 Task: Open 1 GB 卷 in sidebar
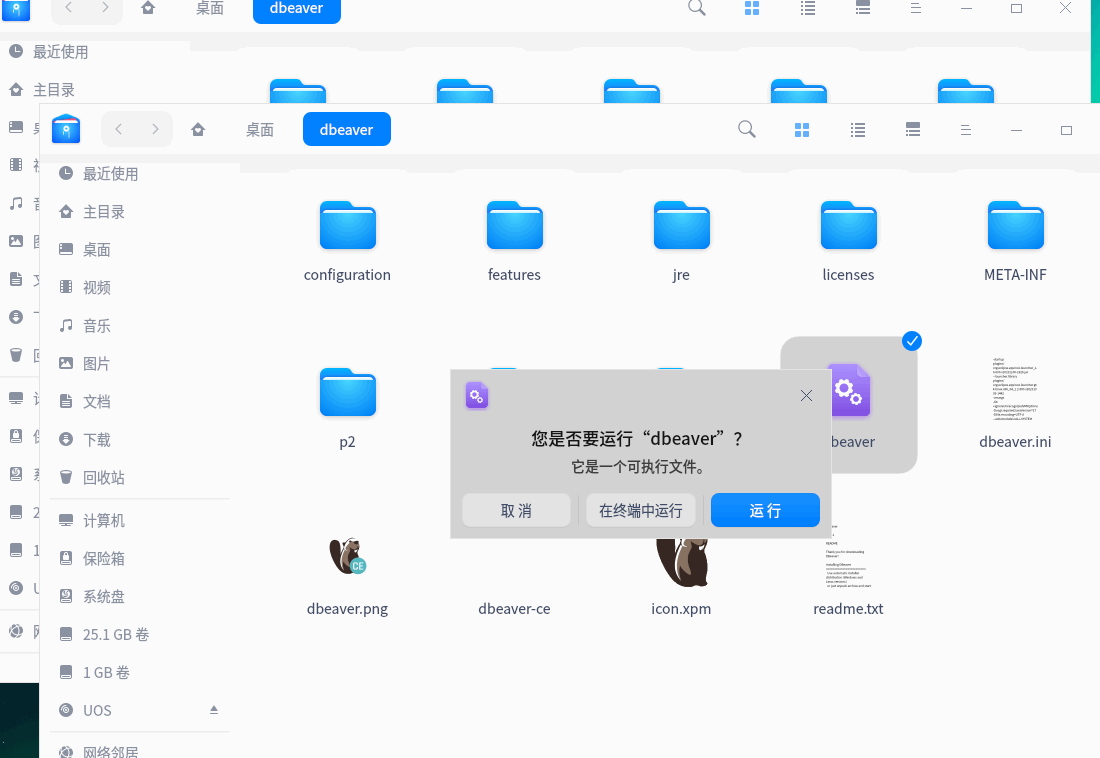point(106,672)
